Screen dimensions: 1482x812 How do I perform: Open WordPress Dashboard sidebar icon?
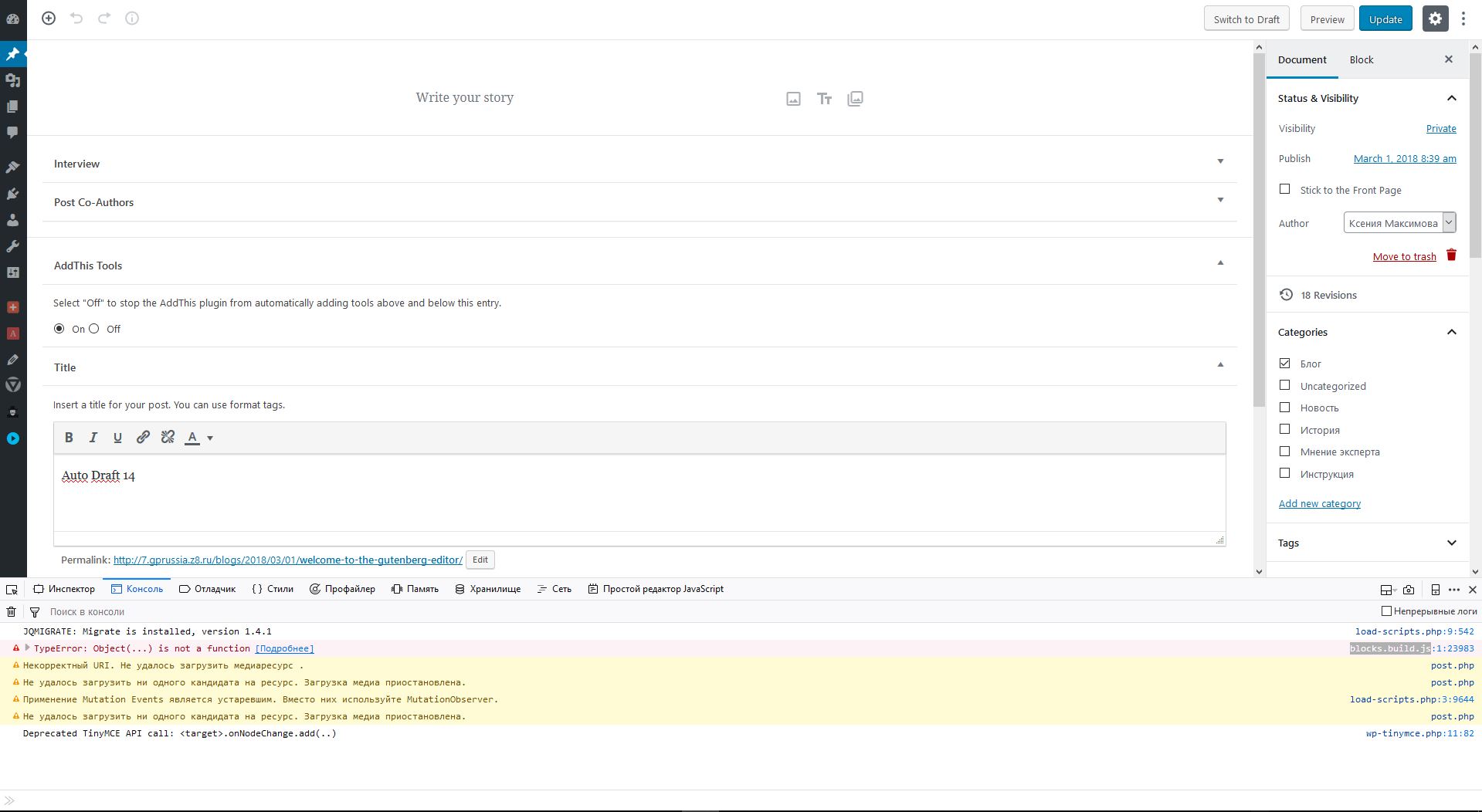pos(13,19)
